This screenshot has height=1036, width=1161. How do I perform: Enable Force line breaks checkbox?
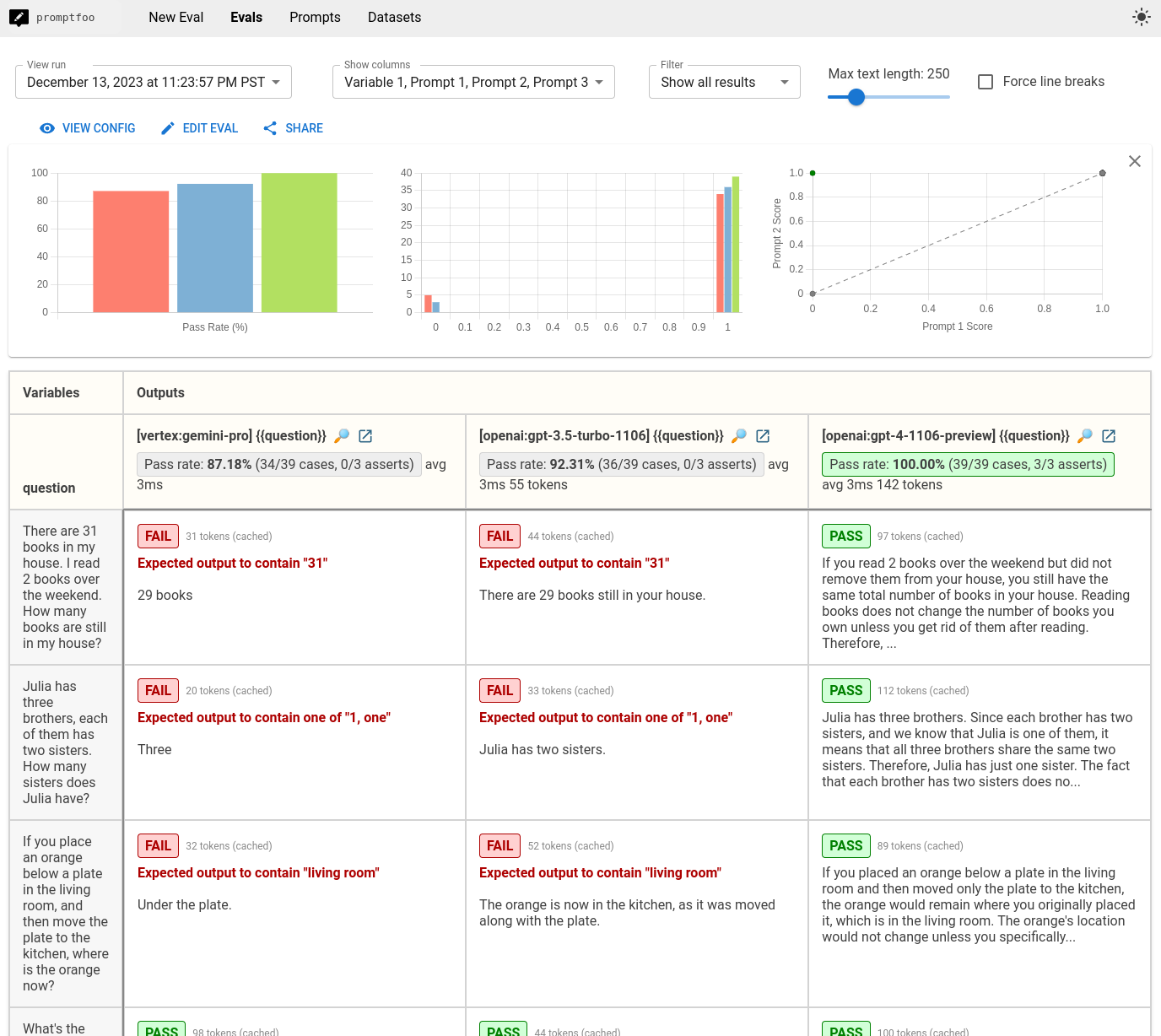point(985,82)
